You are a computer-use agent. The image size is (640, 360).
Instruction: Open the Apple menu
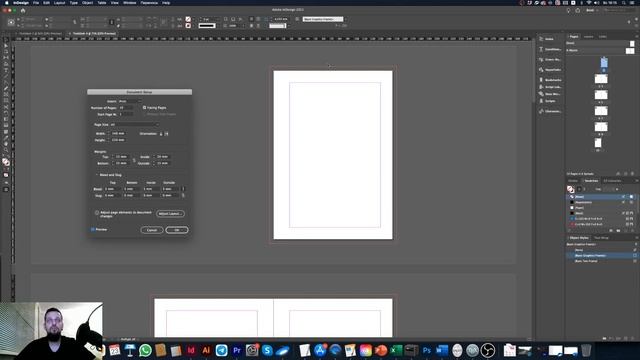point(7,3)
